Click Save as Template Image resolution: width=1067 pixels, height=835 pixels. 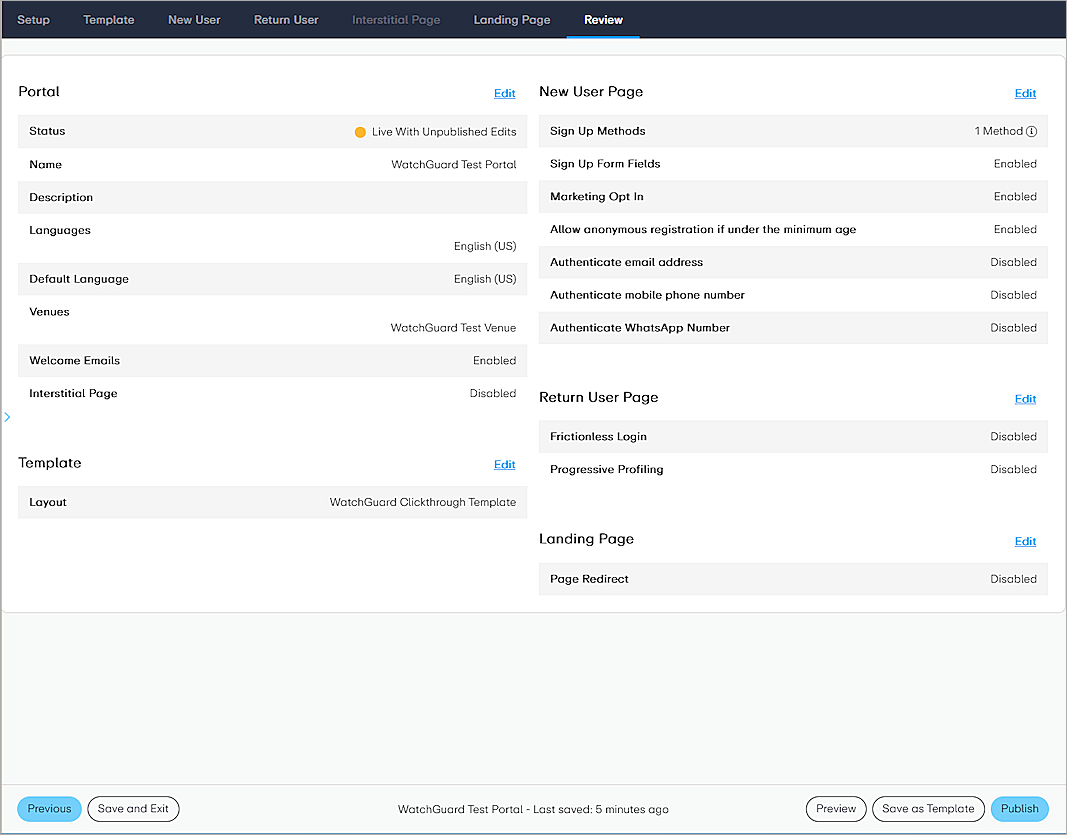pyautogui.click(x=928, y=809)
